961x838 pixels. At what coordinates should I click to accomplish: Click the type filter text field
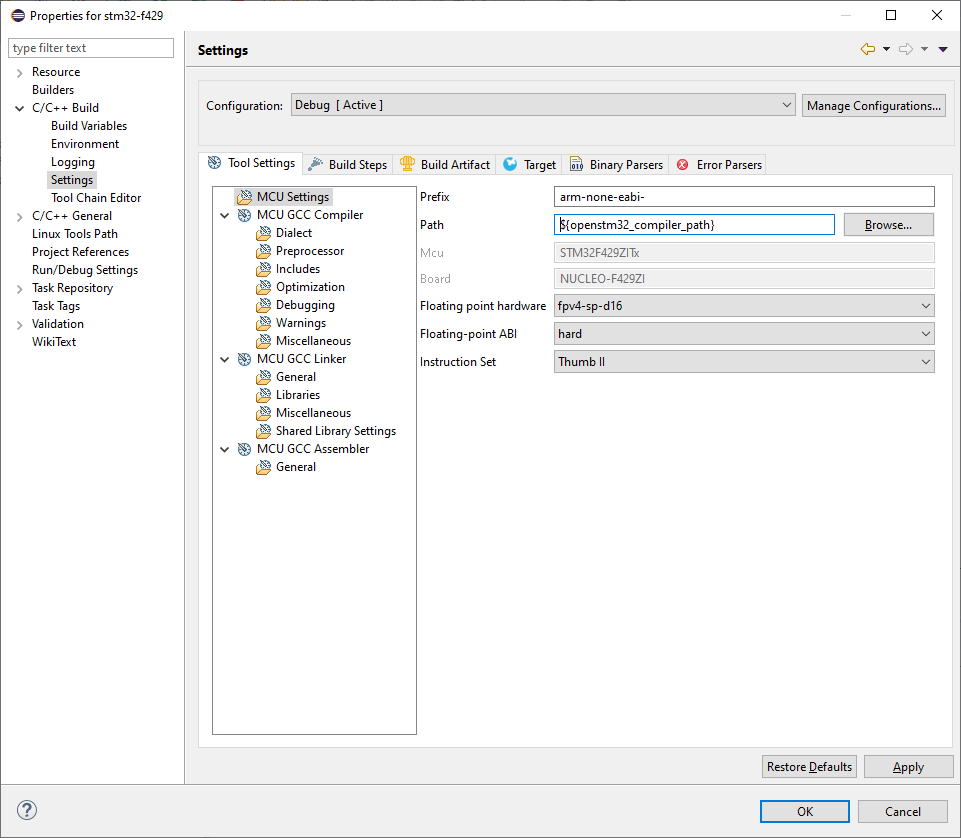click(x=91, y=48)
